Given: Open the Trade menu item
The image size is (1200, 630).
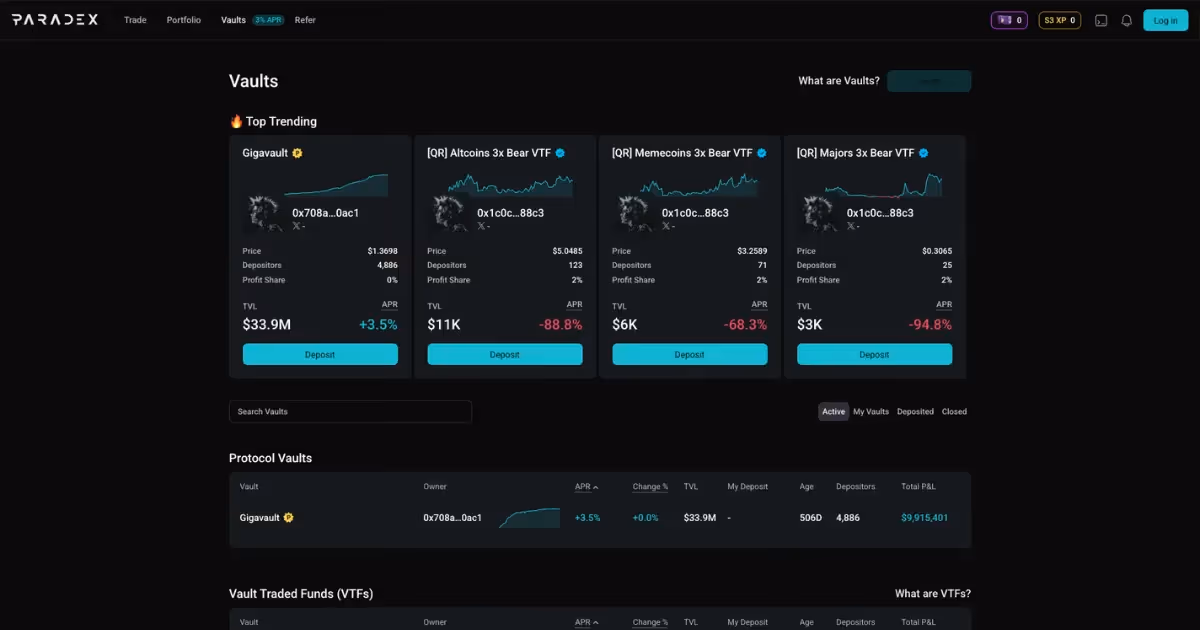Looking at the screenshot, I should point(135,20).
